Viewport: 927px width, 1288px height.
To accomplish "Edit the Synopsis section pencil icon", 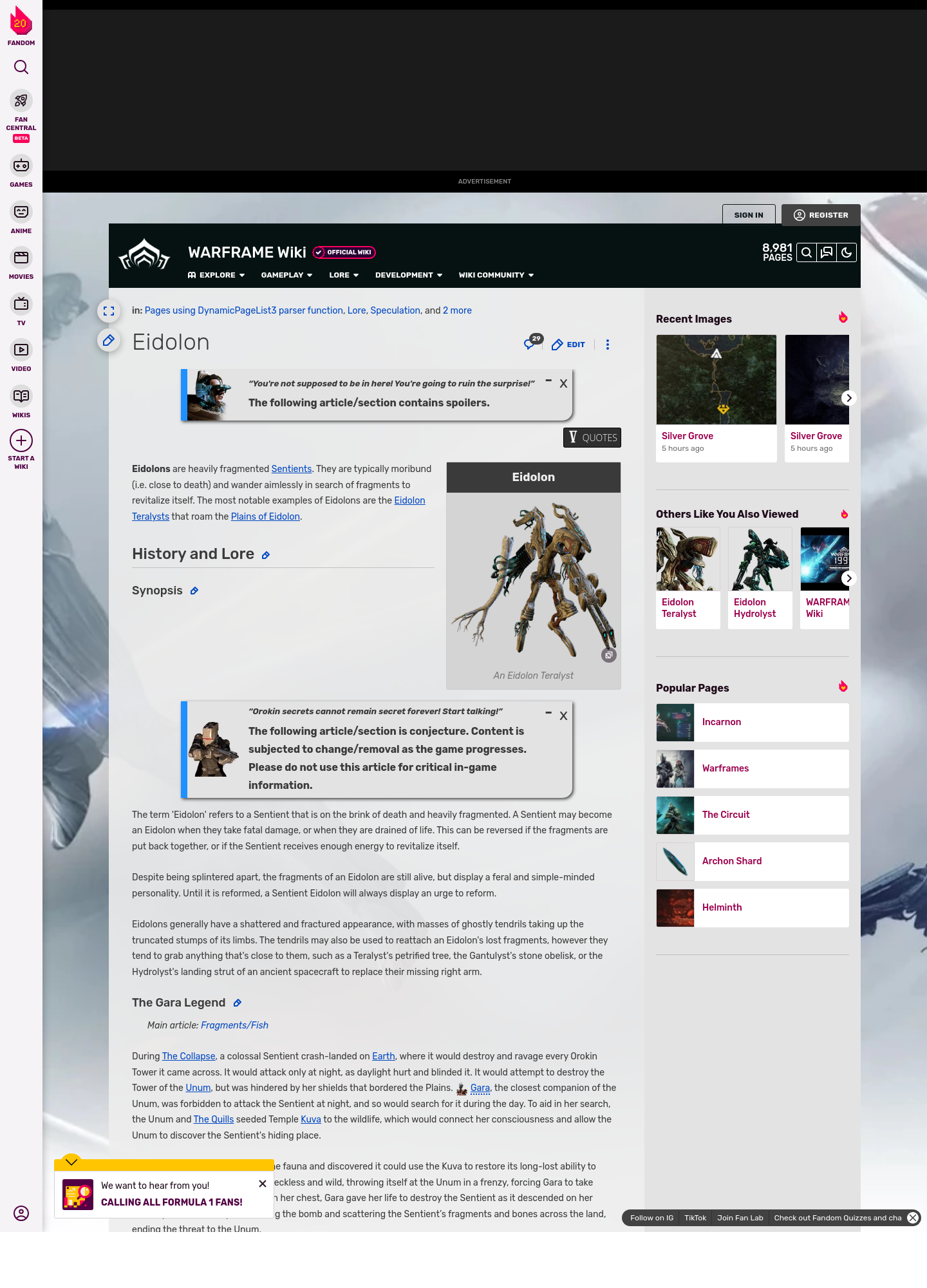I will [x=194, y=591].
